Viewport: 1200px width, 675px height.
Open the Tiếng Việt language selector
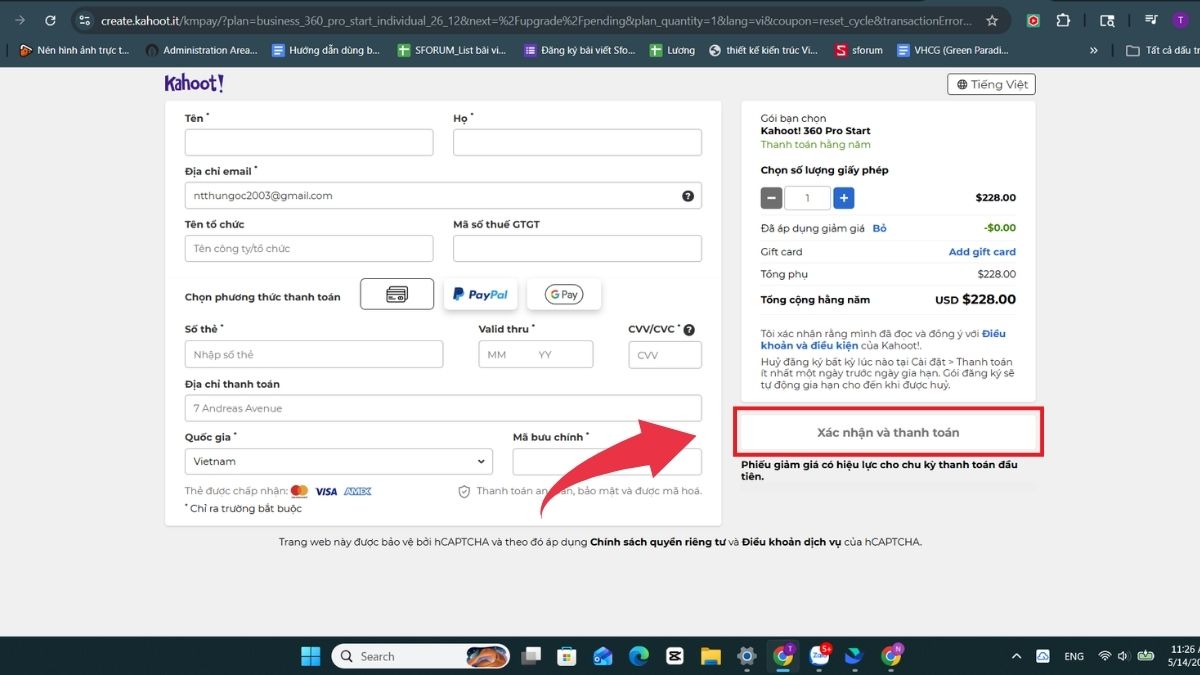click(x=991, y=85)
